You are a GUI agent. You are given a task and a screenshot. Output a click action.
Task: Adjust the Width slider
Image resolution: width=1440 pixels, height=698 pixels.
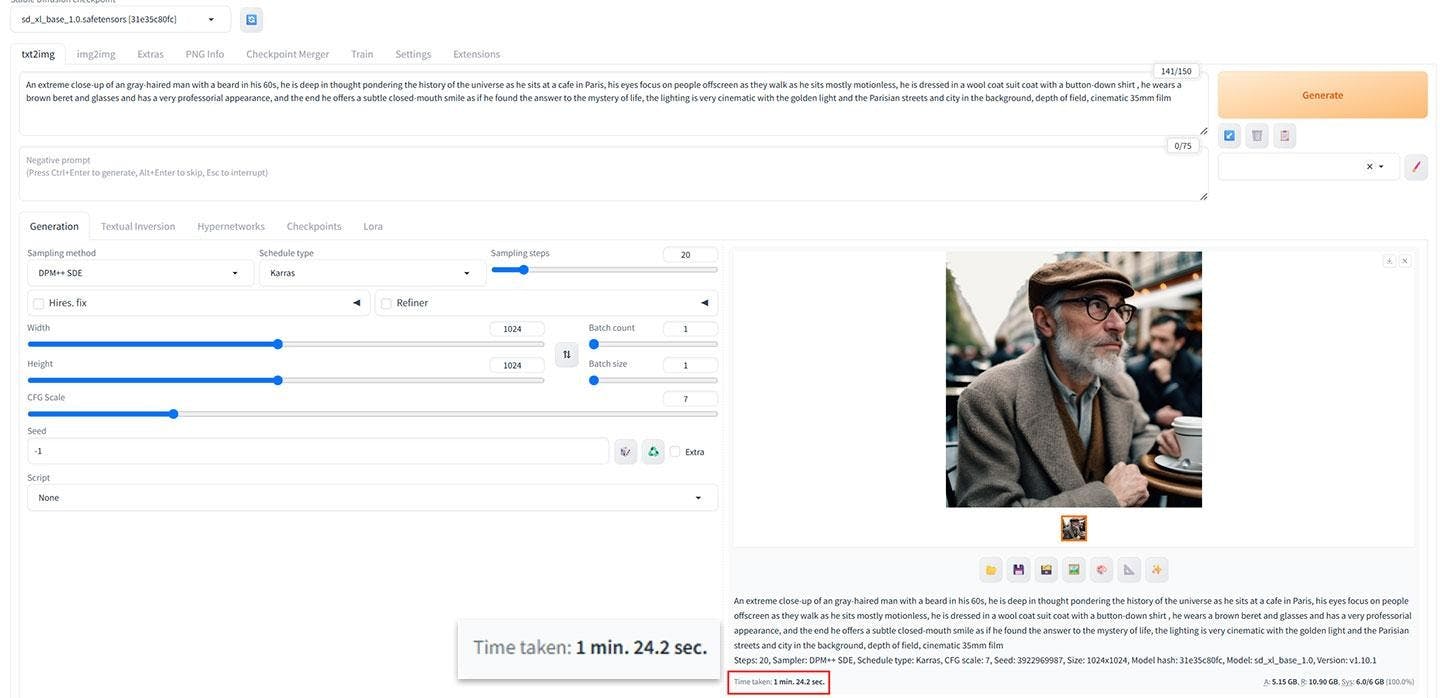point(286,344)
